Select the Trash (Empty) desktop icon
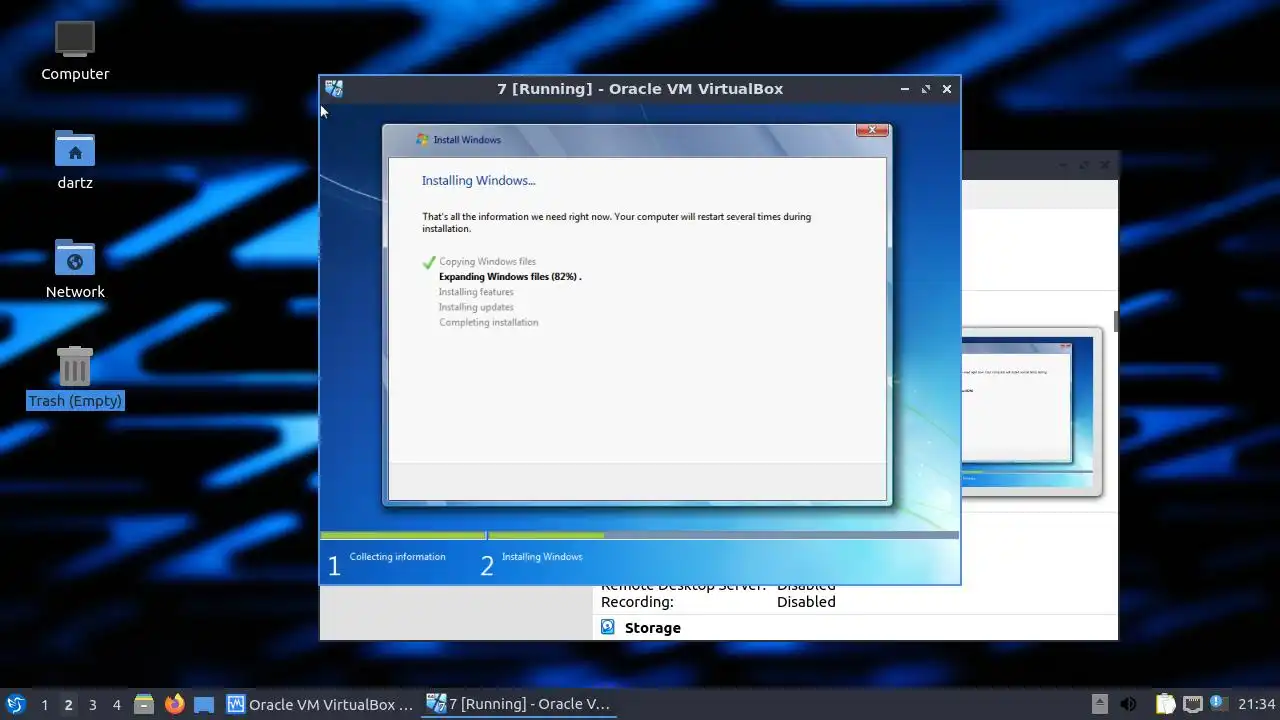The image size is (1280, 720). click(x=75, y=378)
